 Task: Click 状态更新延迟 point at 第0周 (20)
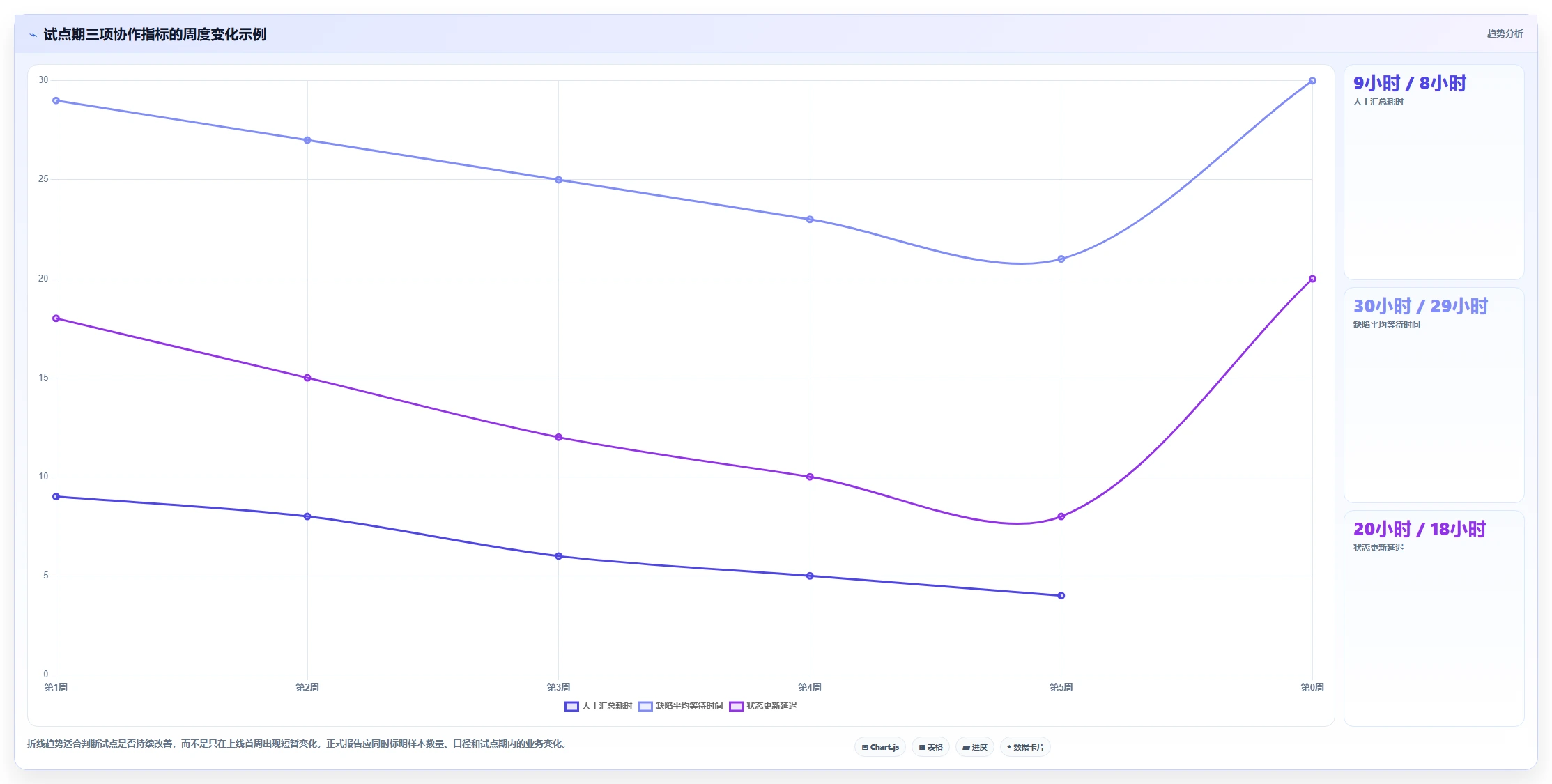[x=1312, y=279]
